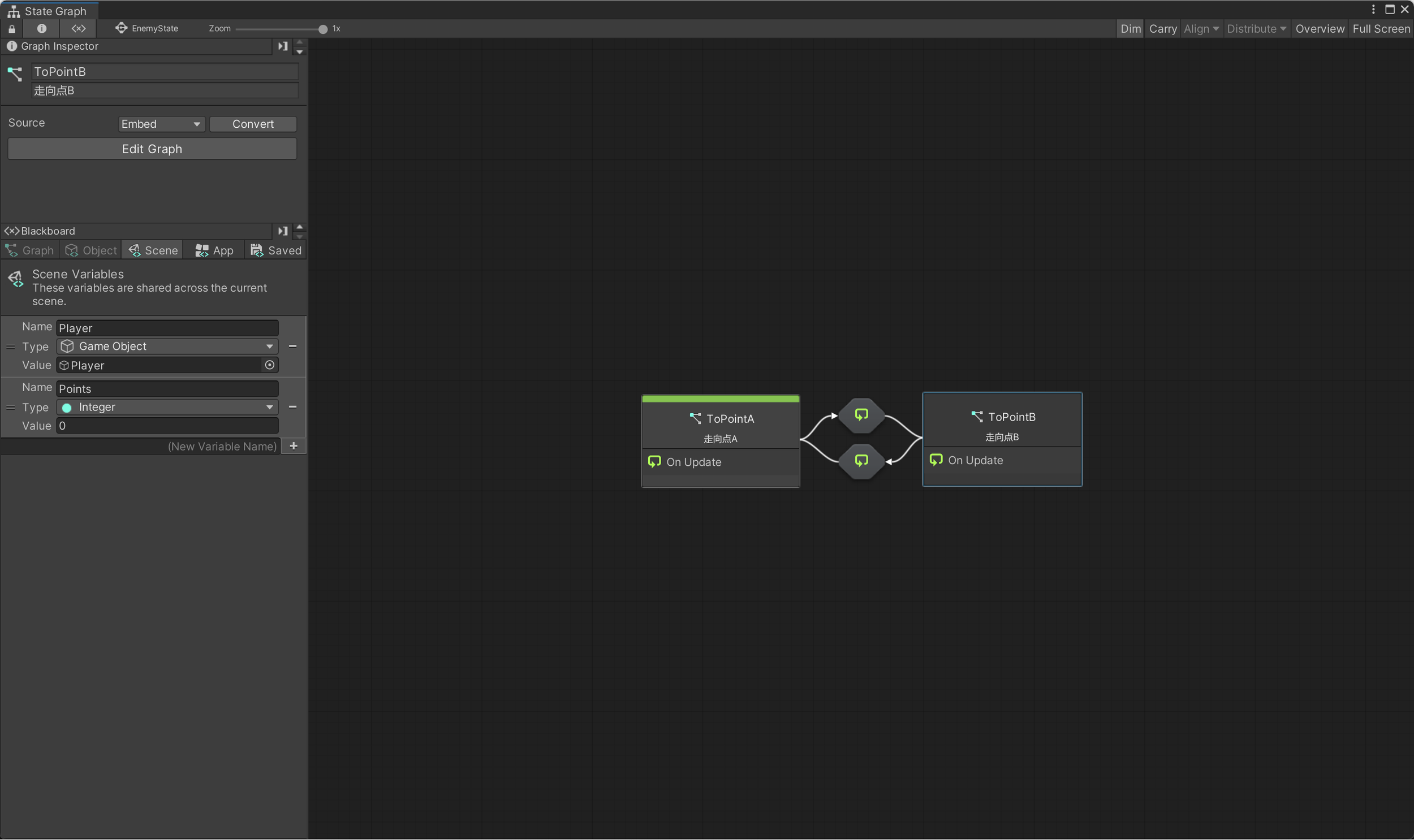
Task: Open the object picker for Player value
Action: click(270, 365)
